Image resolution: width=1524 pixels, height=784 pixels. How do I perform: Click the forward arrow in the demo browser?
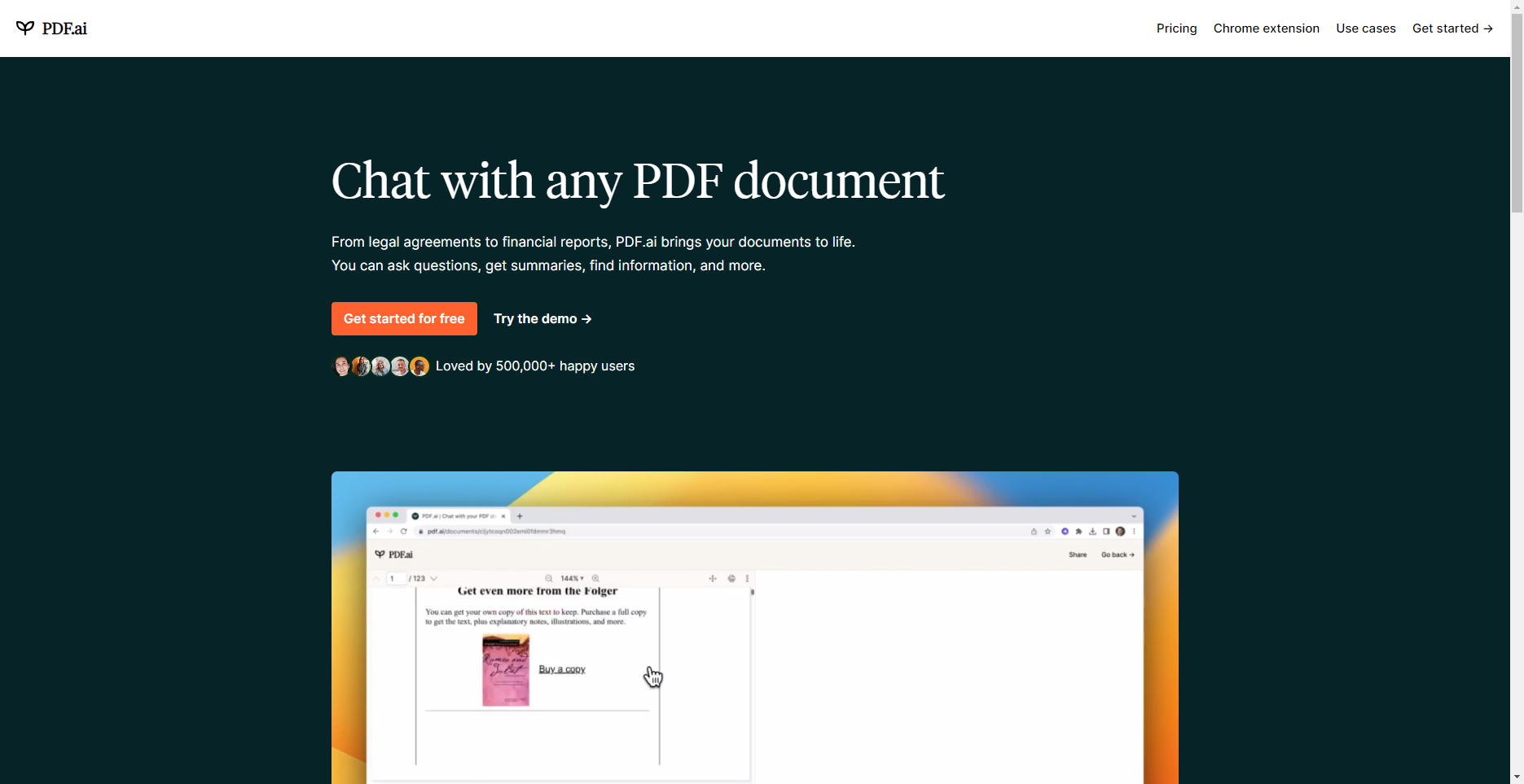click(389, 531)
